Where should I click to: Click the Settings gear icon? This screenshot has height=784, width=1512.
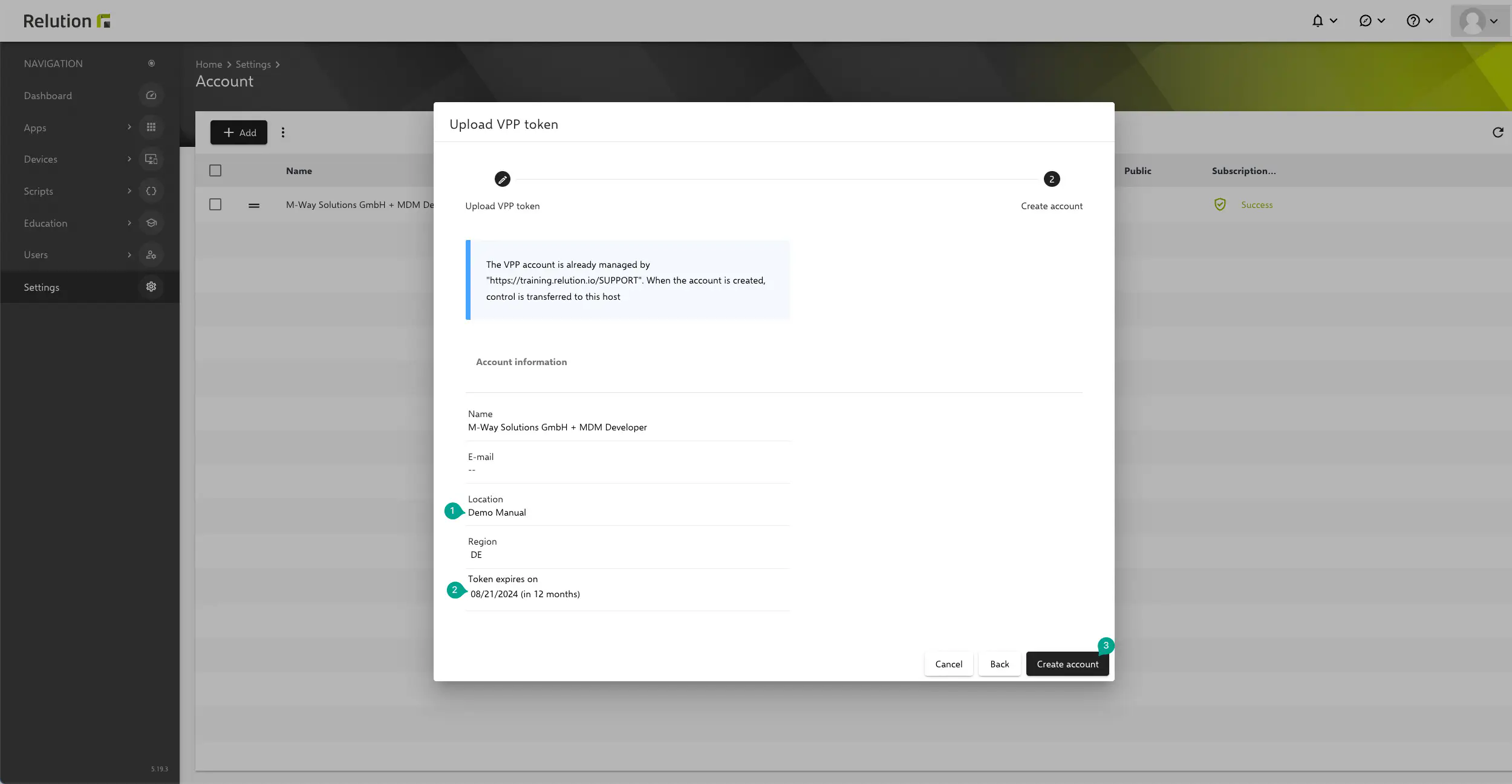151,287
